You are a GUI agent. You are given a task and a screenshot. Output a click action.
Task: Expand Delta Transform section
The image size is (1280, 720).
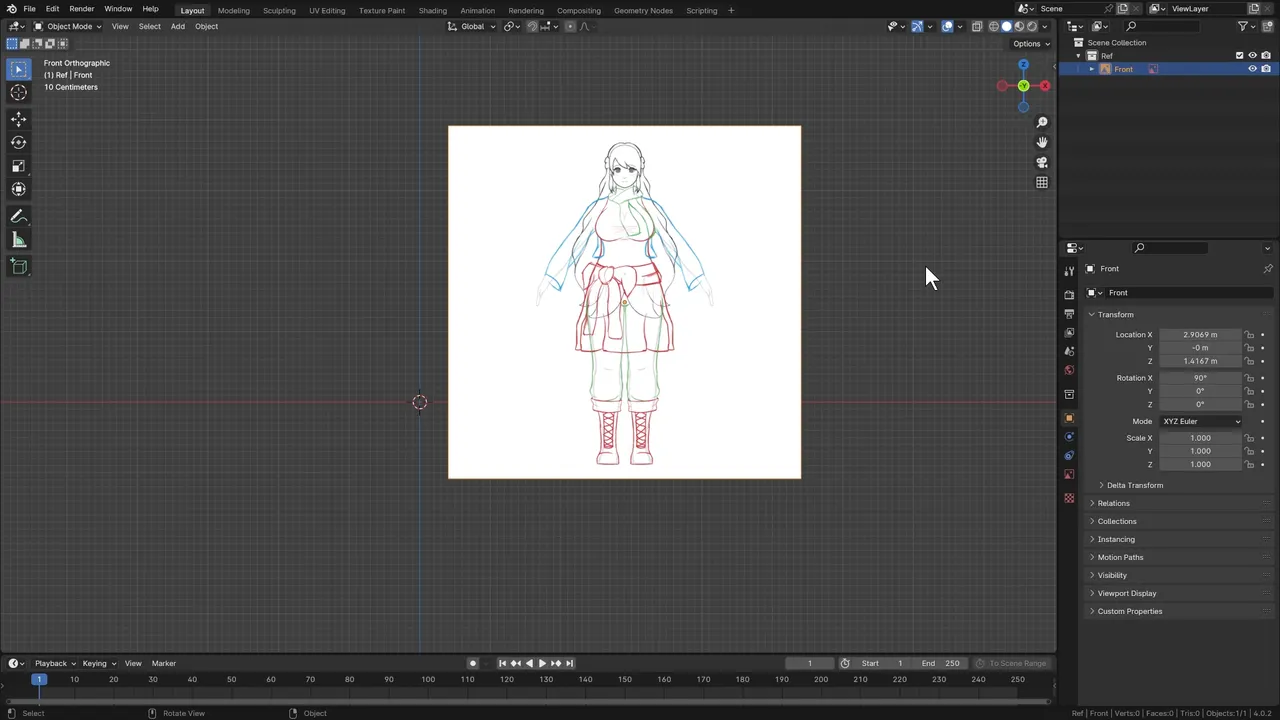click(1135, 485)
